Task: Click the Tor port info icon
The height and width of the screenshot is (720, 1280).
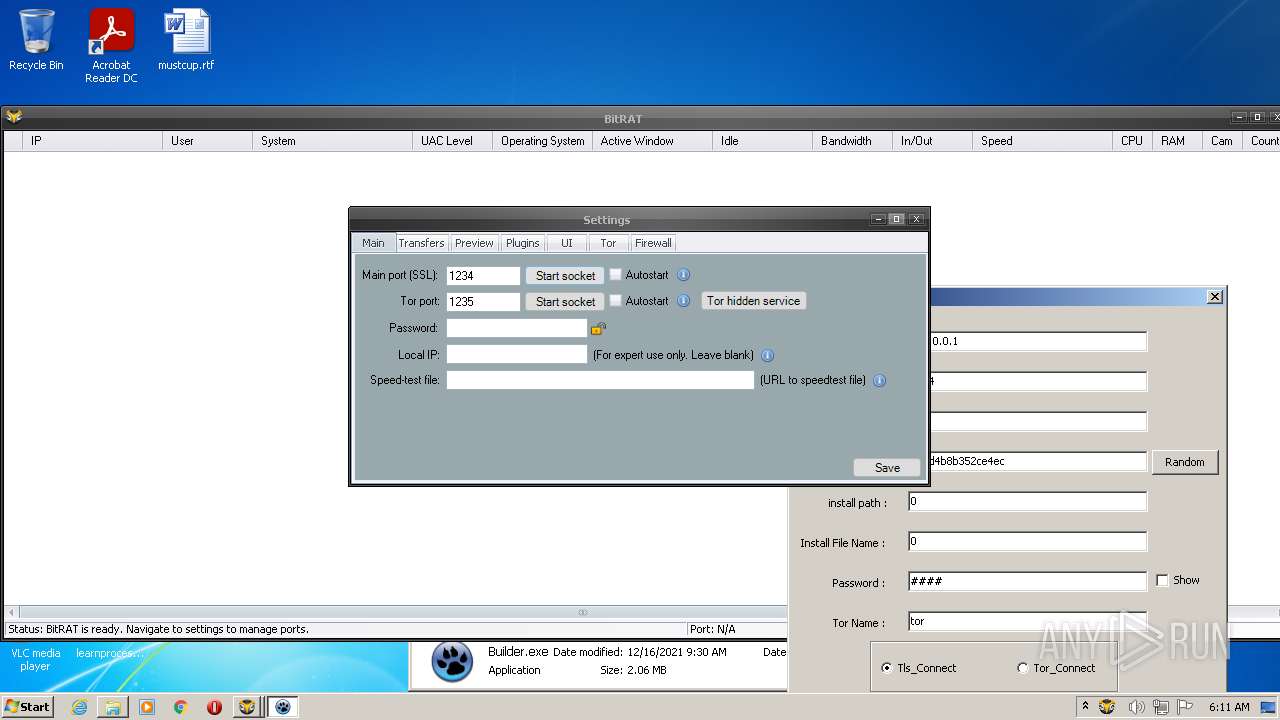Action: click(x=684, y=301)
